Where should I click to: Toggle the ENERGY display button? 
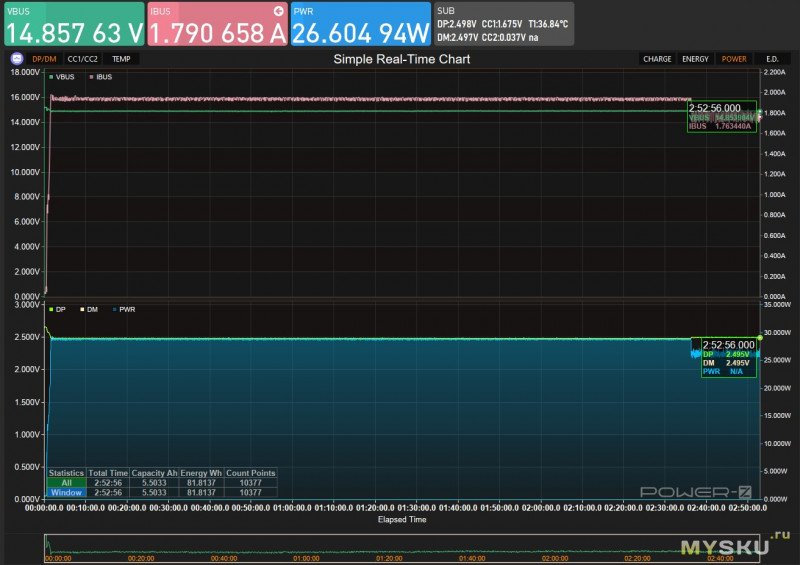click(x=695, y=59)
